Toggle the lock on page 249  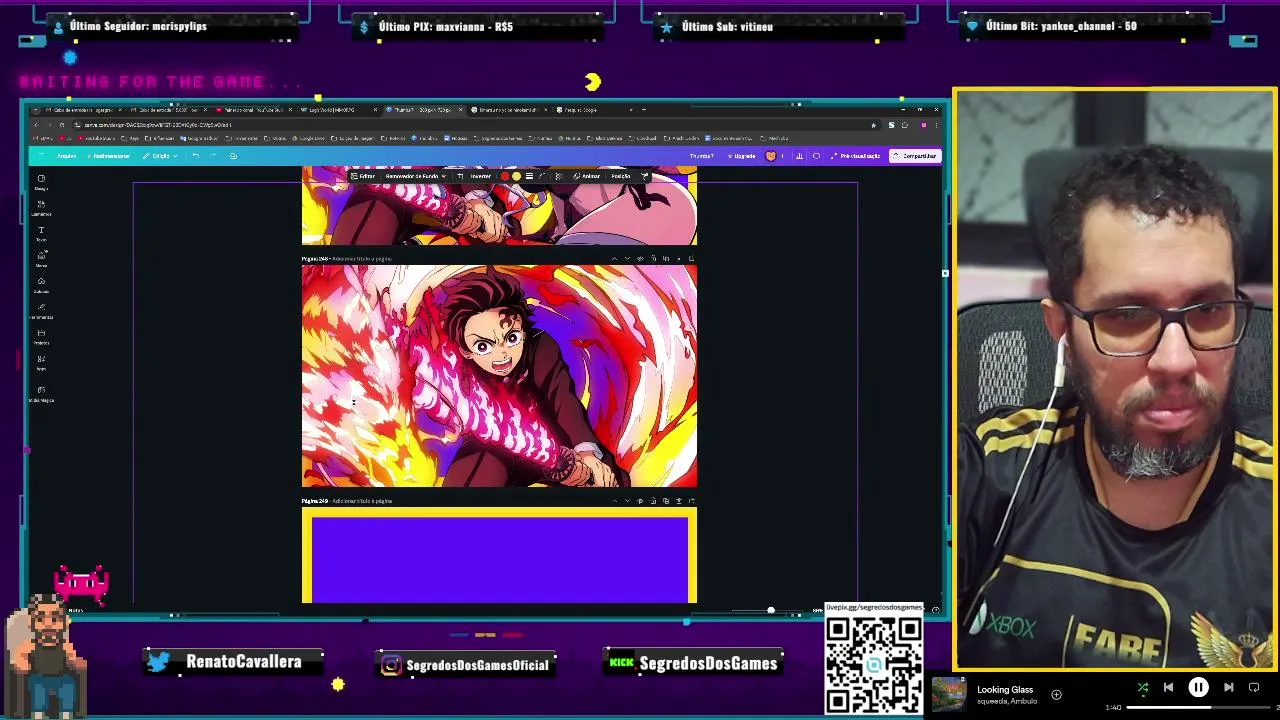pos(653,501)
